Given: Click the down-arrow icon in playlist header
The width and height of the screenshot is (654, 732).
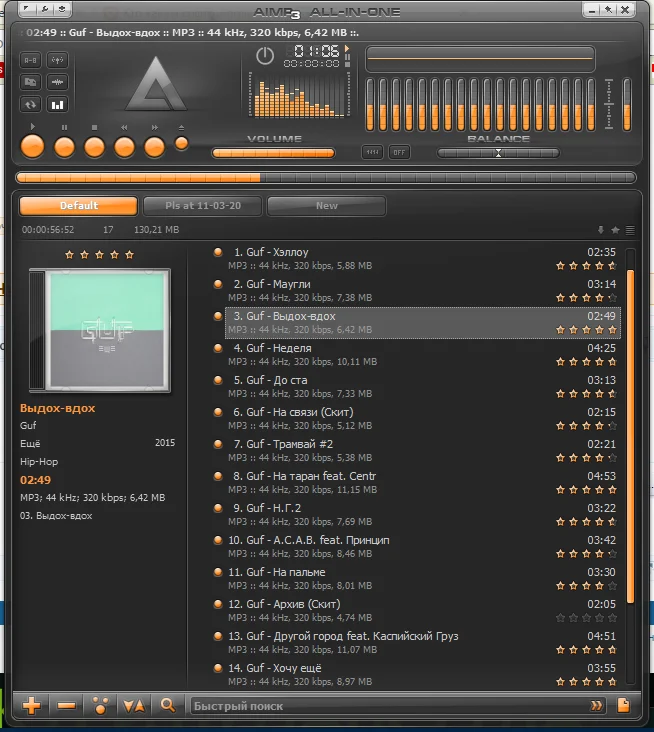Looking at the screenshot, I should [x=601, y=230].
